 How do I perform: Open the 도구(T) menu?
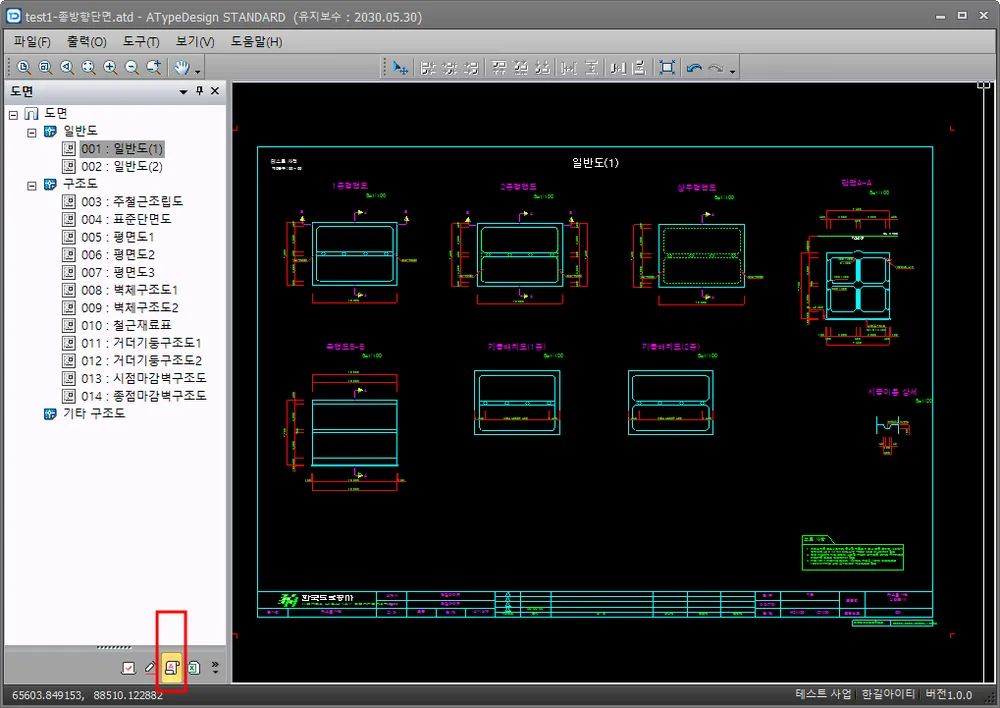point(141,41)
